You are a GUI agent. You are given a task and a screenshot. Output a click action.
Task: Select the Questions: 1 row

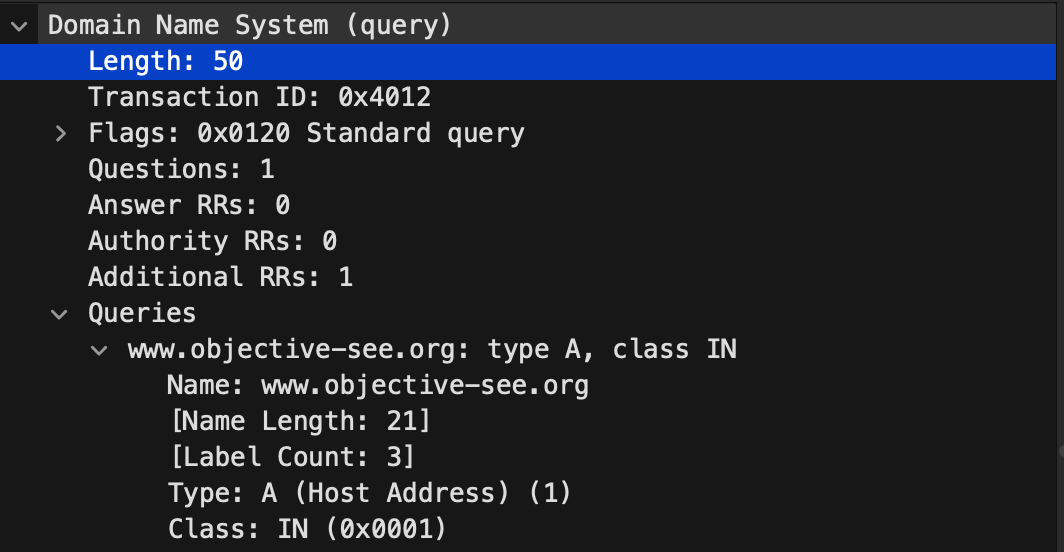pyautogui.click(x=528, y=169)
